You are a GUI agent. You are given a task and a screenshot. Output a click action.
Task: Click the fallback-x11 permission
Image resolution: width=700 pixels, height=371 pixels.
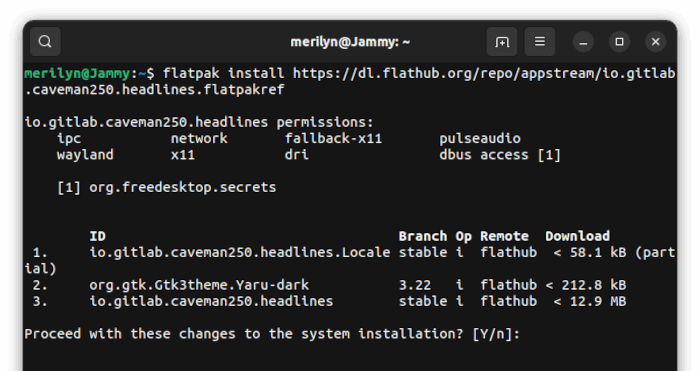[333, 139]
